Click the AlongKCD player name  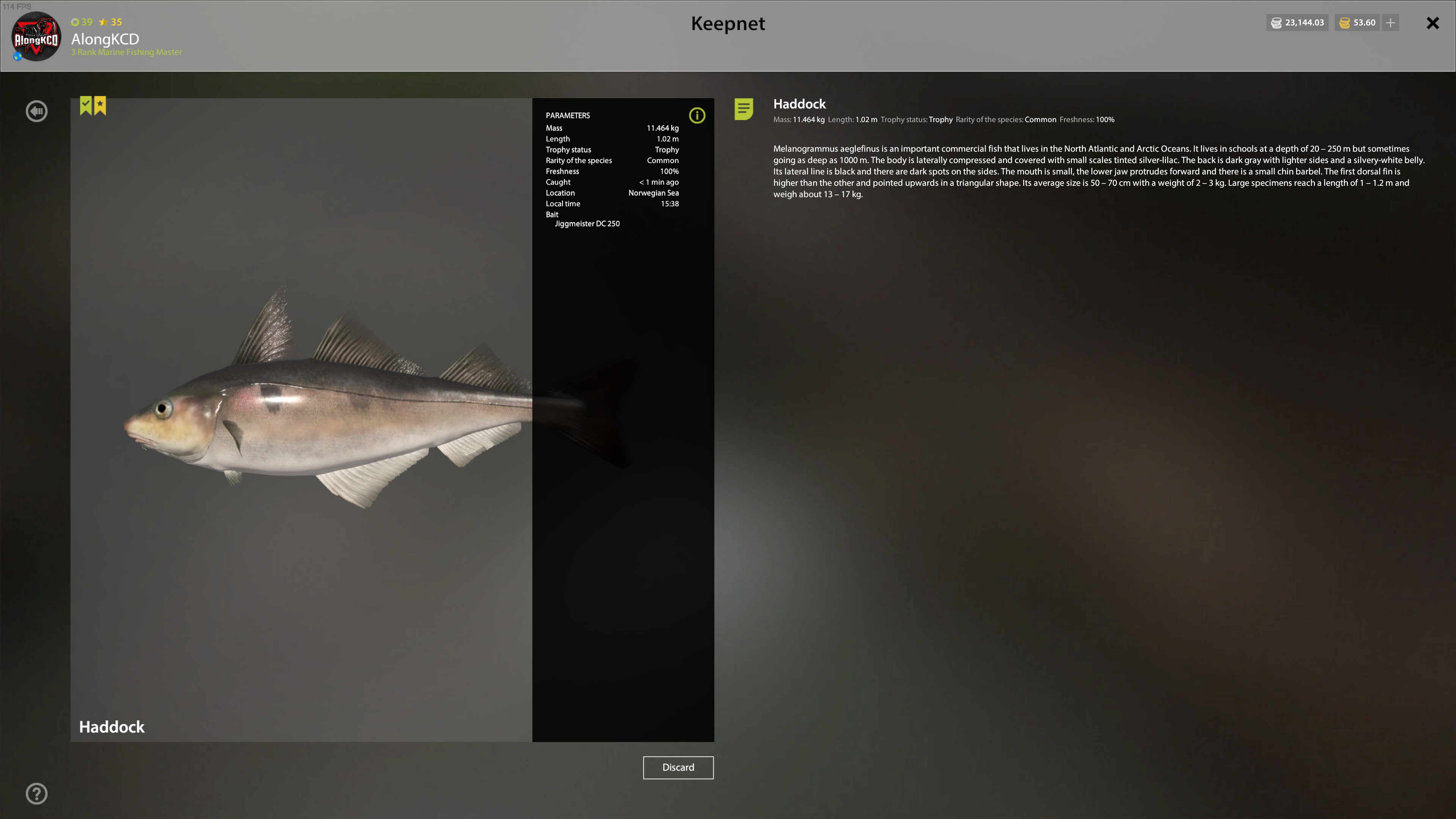click(105, 39)
